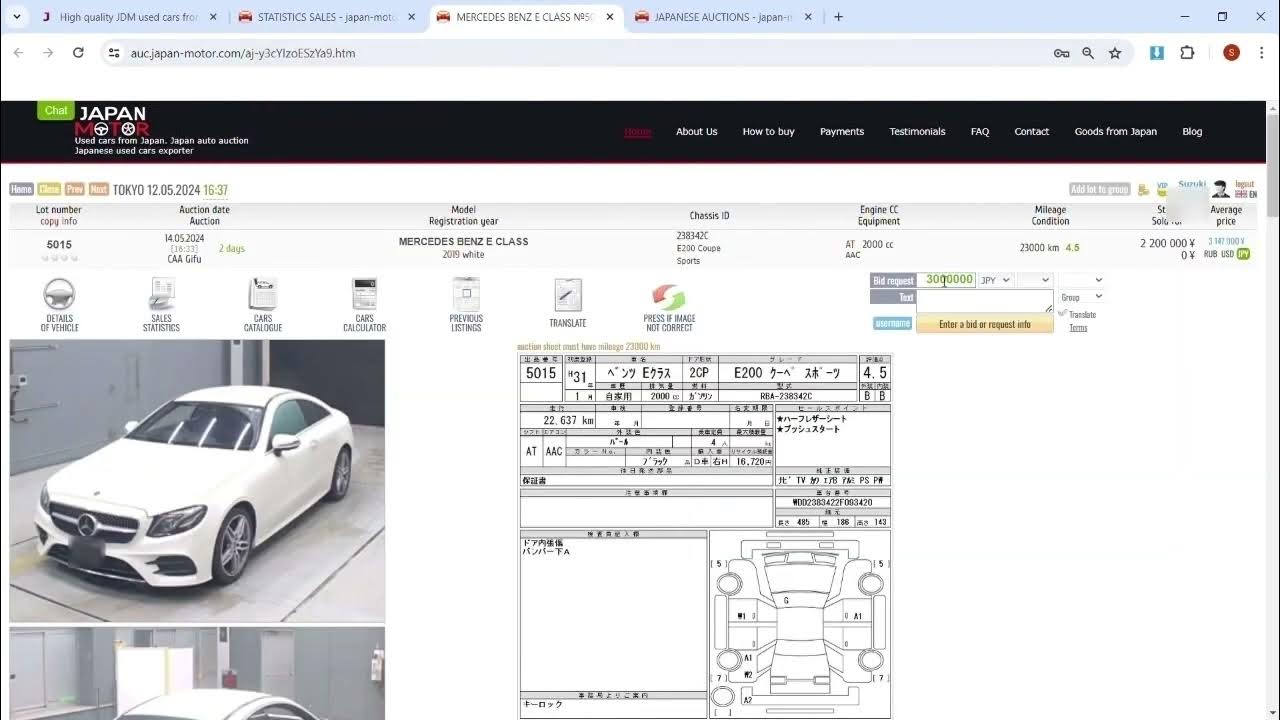The height and width of the screenshot is (720, 1280).
Task: Click into the bid Text area
Action: click(985, 301)
